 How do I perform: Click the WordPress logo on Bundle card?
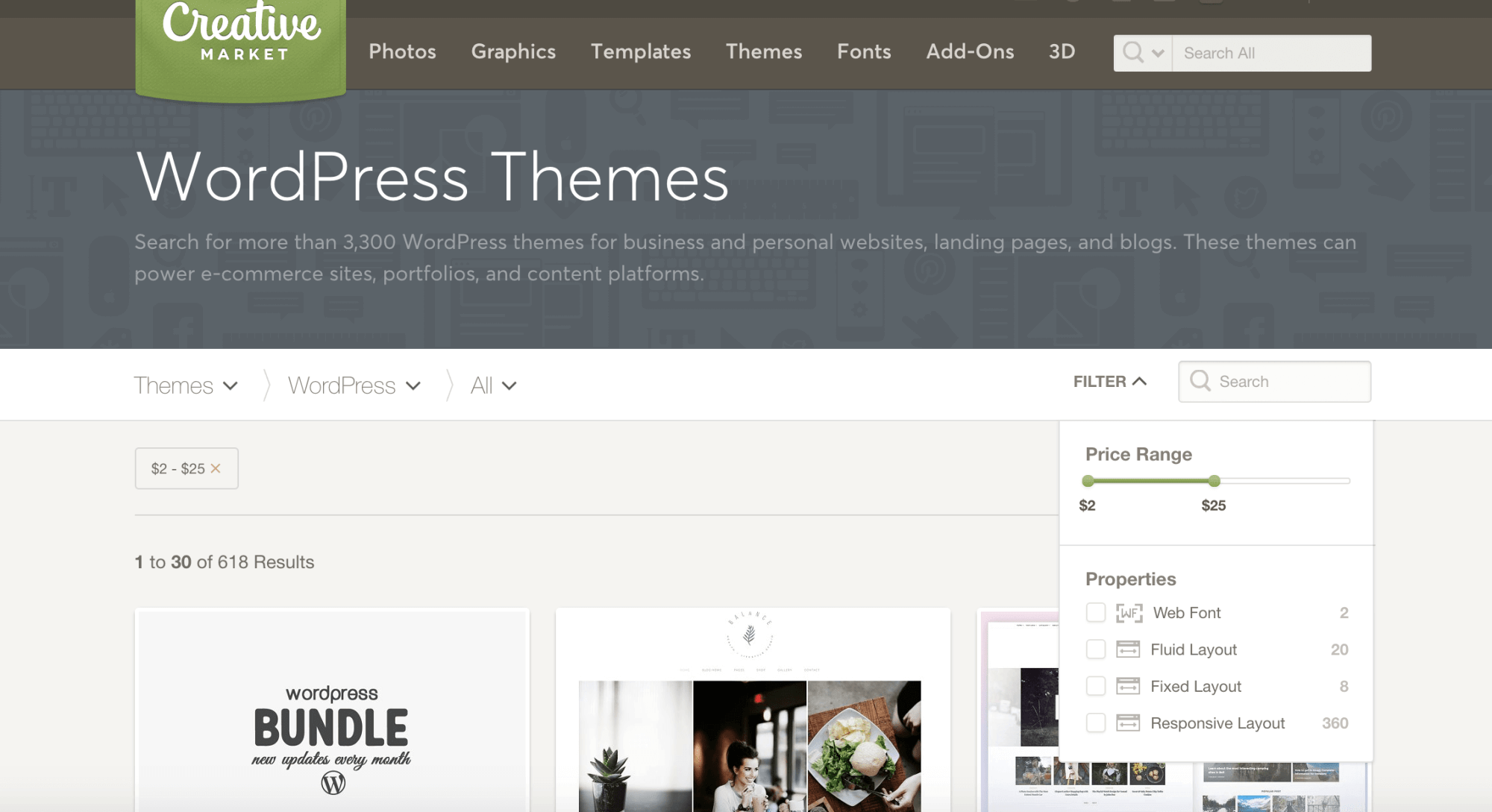click(x=333, y=783)
